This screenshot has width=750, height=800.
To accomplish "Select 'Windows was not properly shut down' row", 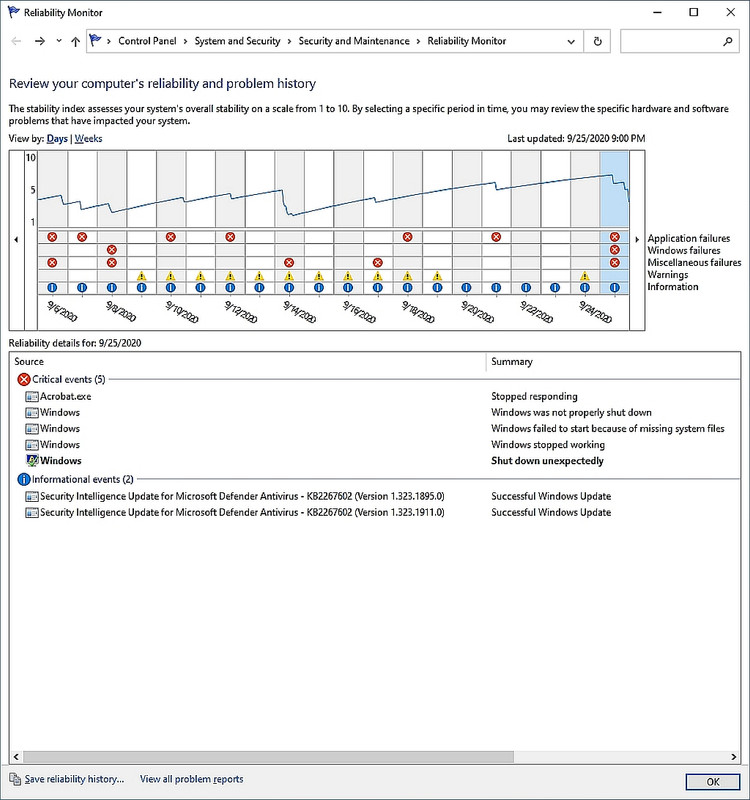I will 375,412.
